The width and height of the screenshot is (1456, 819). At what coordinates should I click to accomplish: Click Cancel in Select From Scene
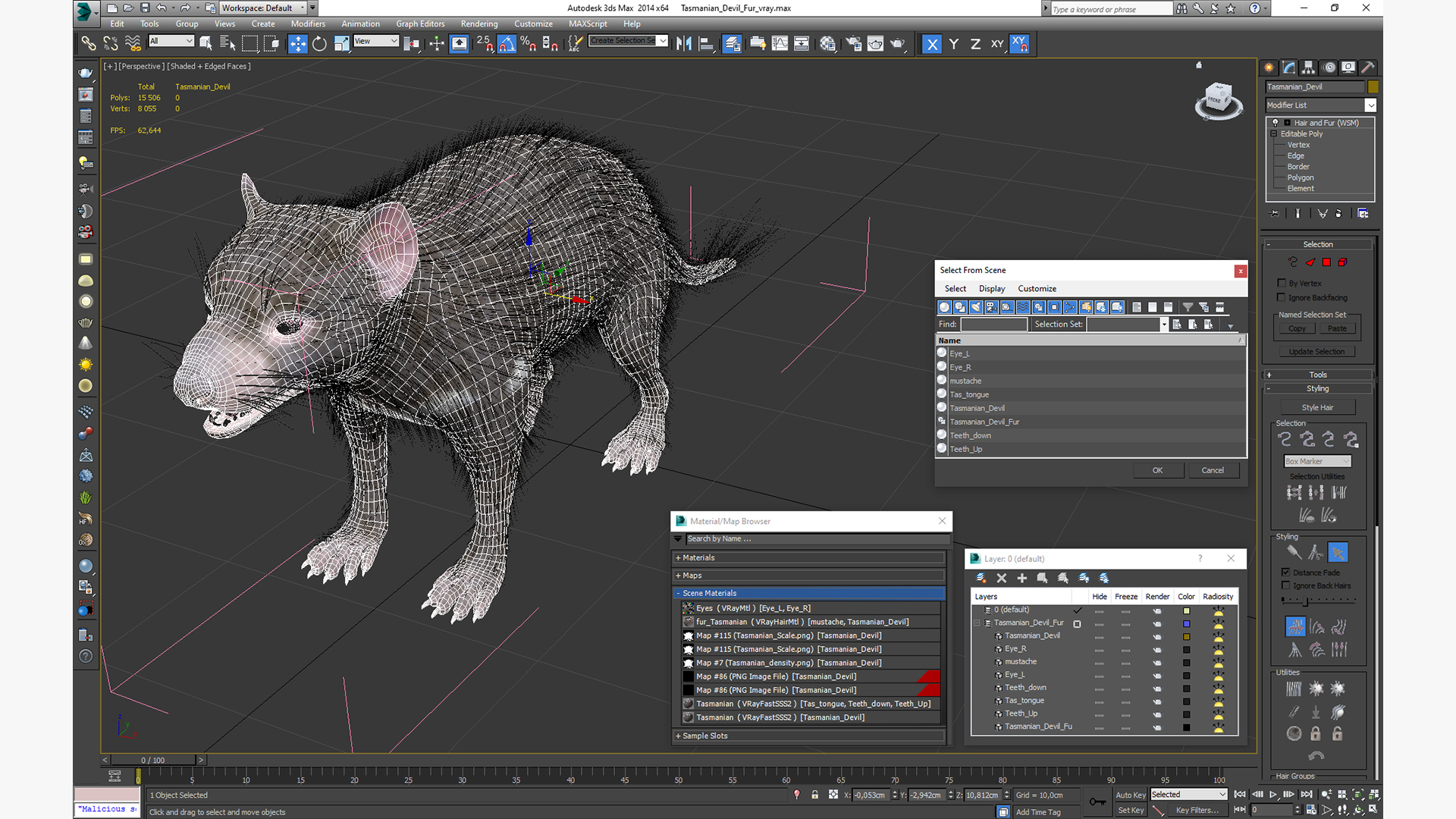click(1213, 470)
